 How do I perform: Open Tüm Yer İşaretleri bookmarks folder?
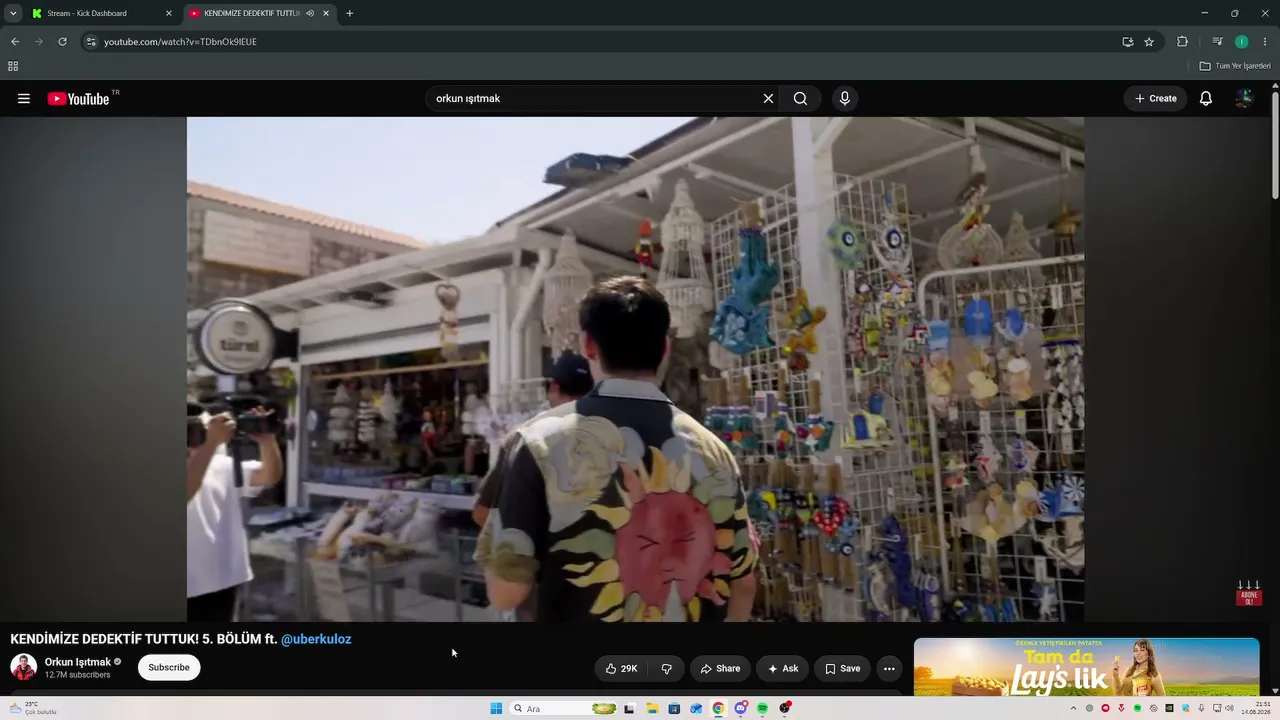coord(1235,66)
